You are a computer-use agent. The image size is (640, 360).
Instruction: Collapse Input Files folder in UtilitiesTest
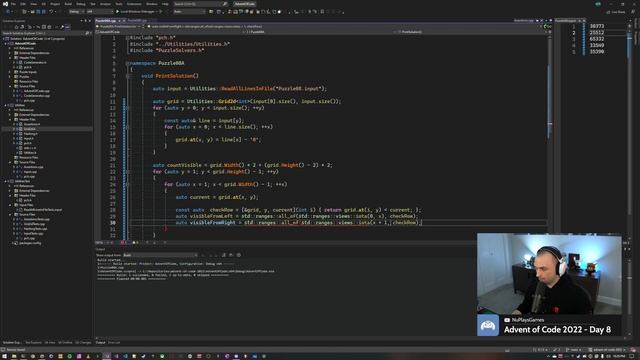click(x=11, y=205)
